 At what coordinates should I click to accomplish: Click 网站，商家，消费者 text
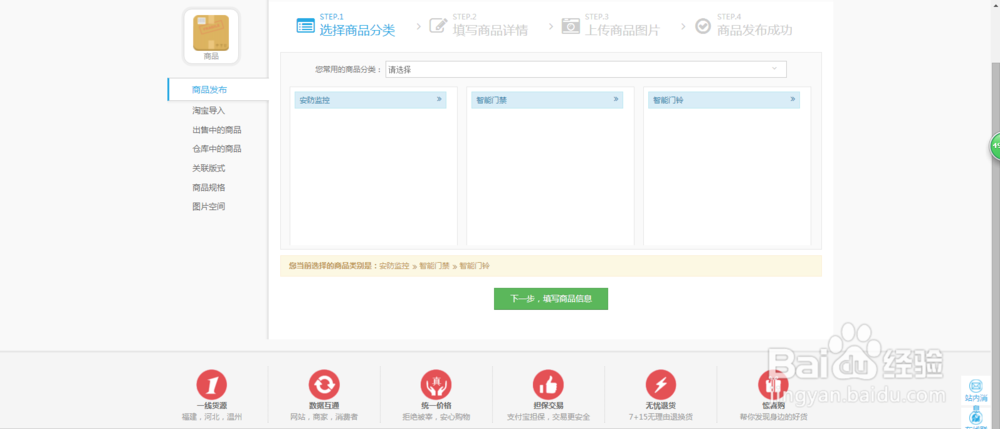324,418
